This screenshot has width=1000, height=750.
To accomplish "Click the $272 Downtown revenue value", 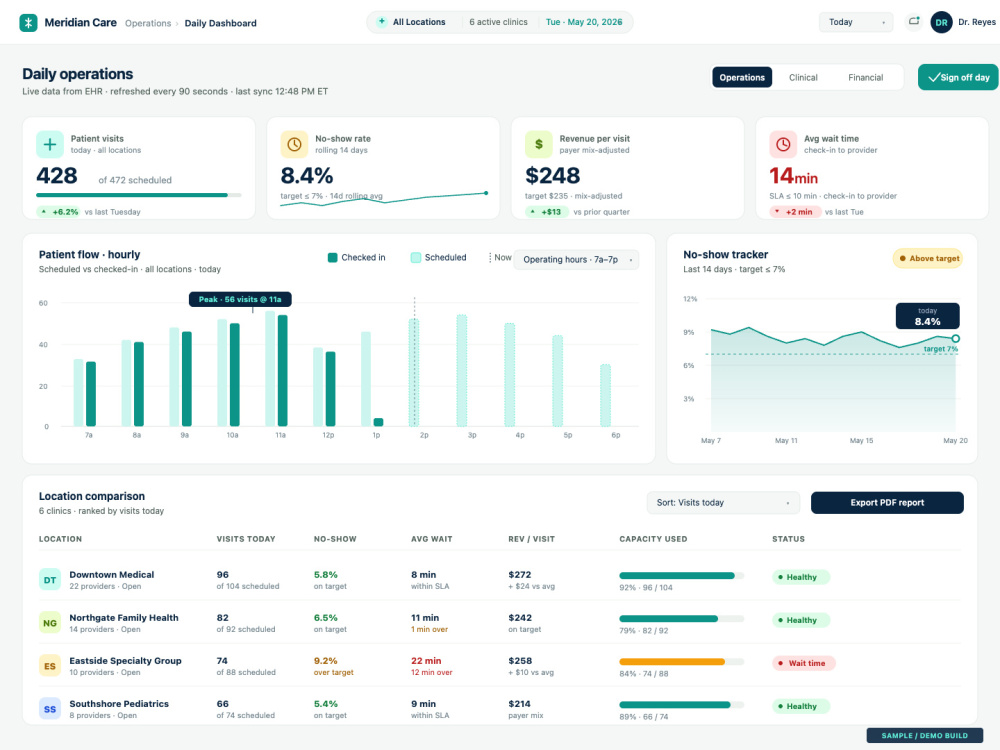I will [x=520, y=575].
